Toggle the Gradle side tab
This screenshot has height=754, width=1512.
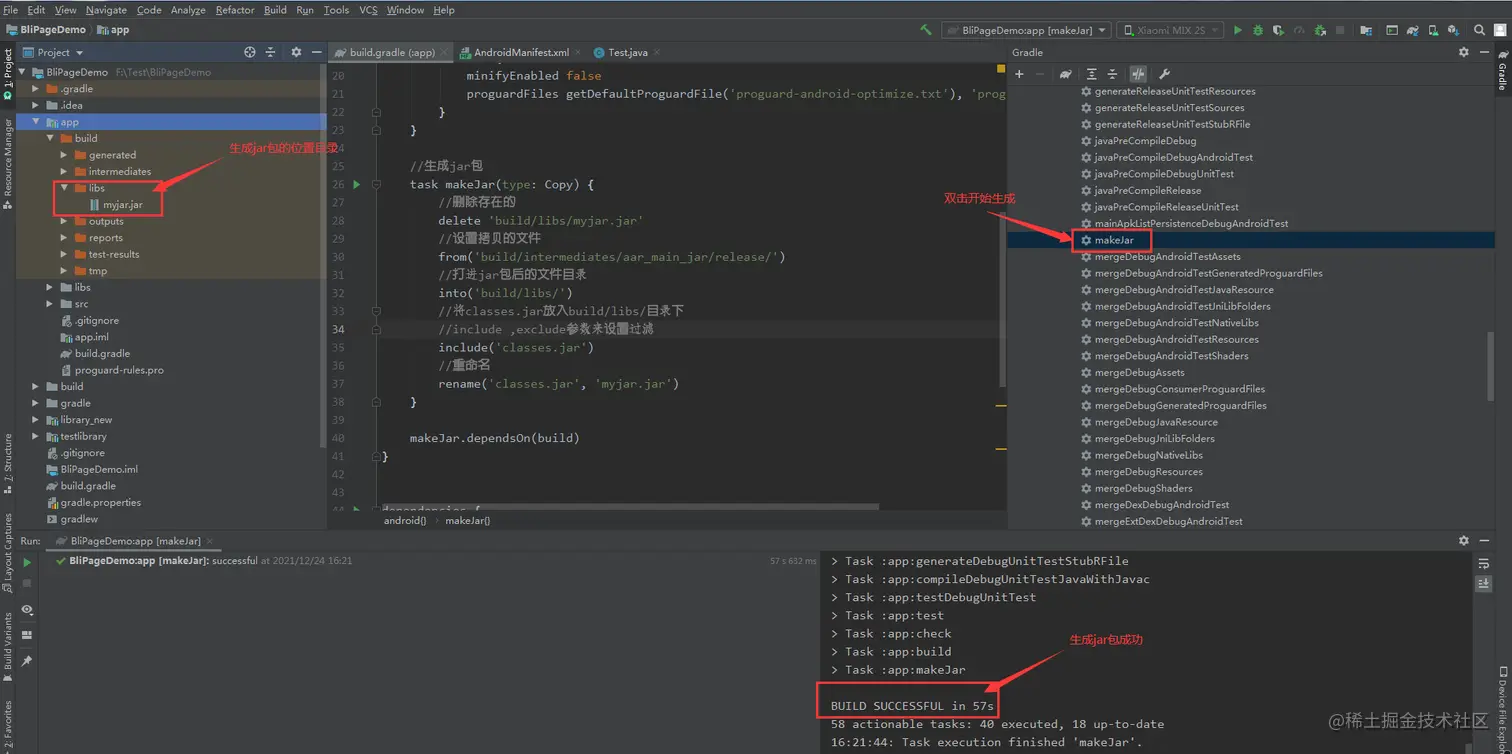(1502, 70)
